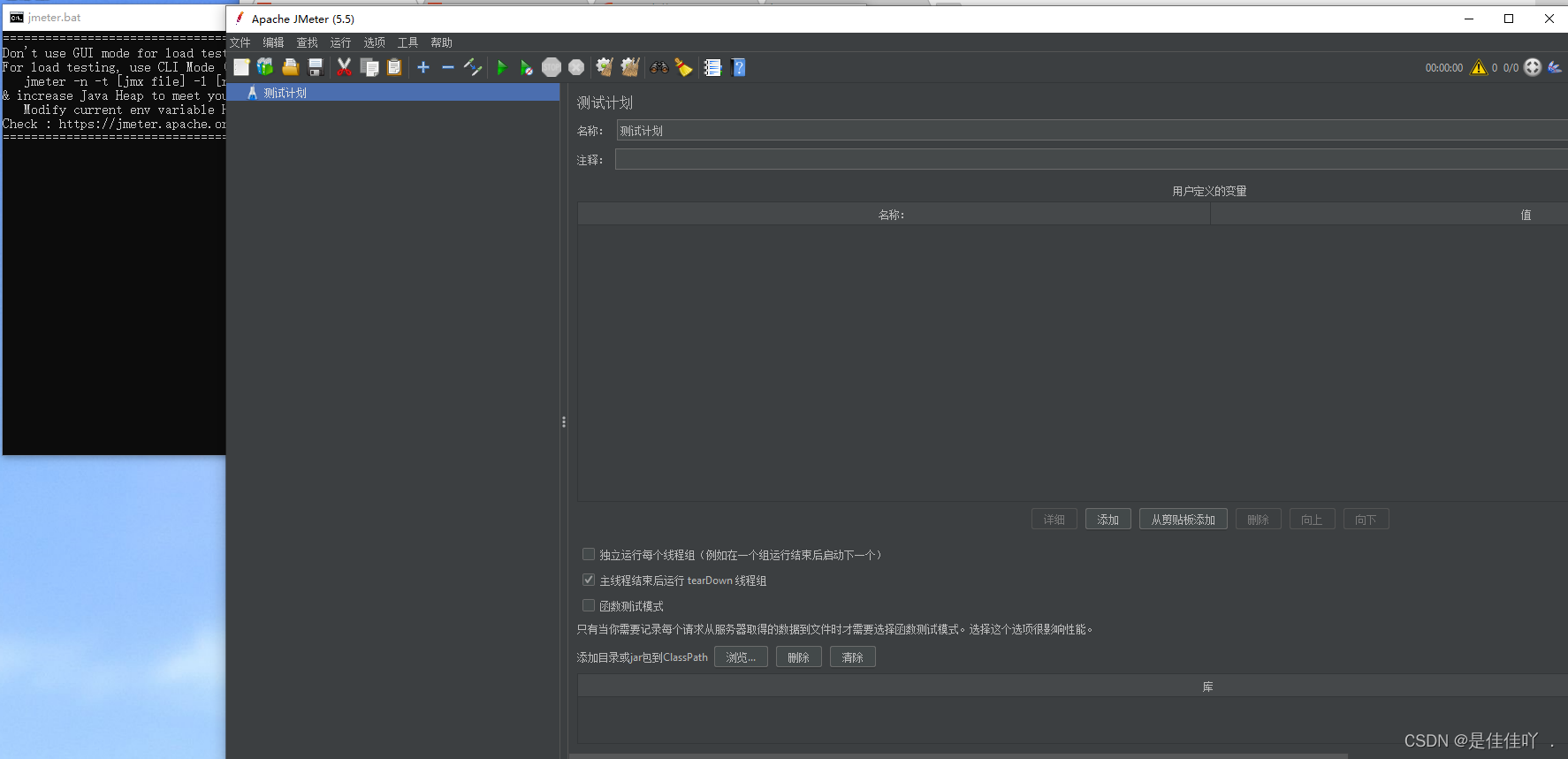
Task: Clear all results with double broom icon
Action: point(630,67)
